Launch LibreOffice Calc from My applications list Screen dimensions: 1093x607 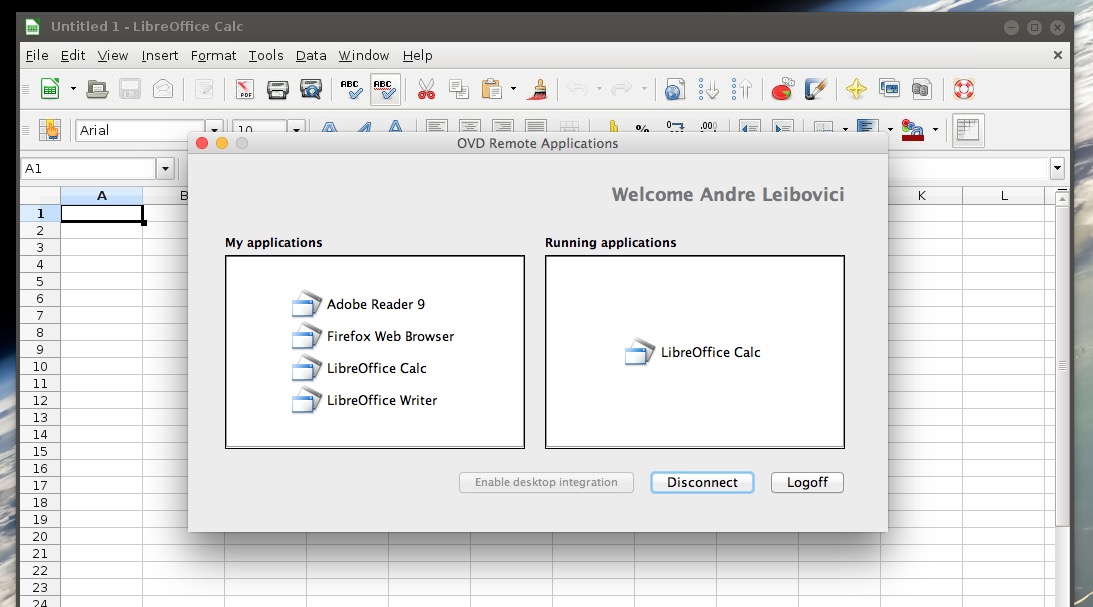pyautogui.click(x=359, y=368)
